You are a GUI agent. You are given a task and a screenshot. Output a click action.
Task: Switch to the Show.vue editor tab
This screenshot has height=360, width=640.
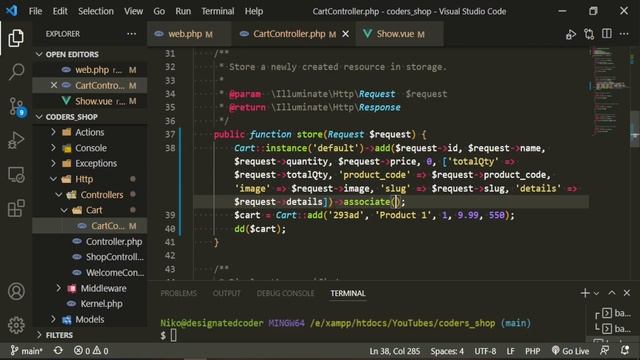[x=399, y=34]
